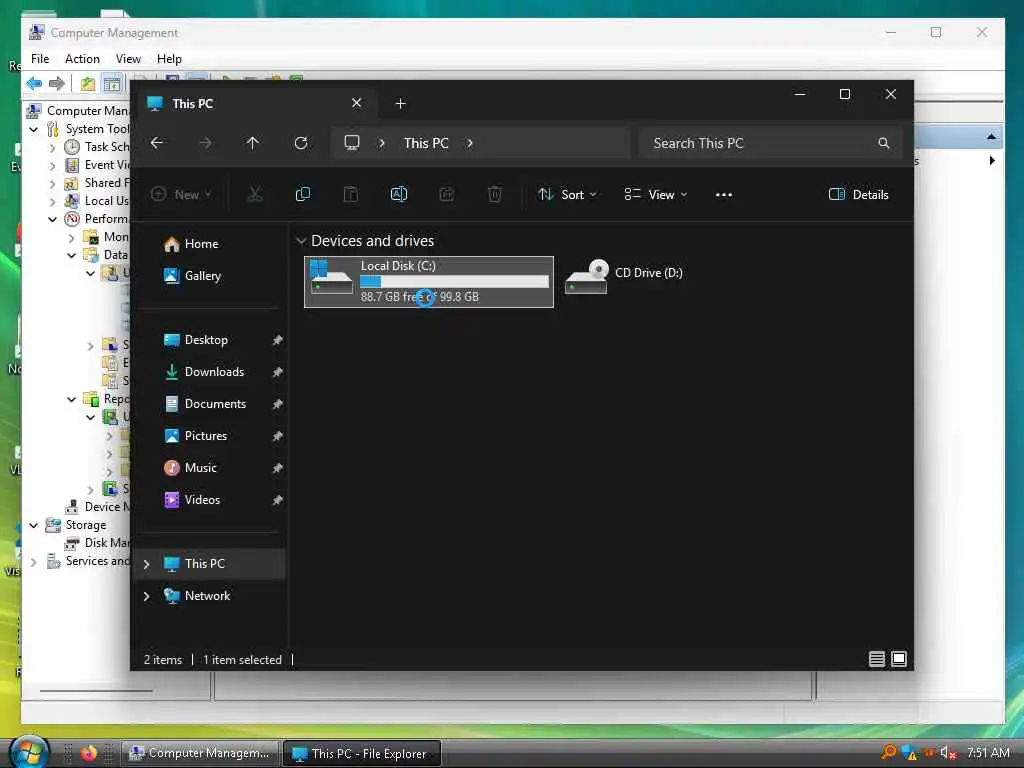This screenshot has width=1024, height=768.
Task: Click the Share toolbar icon
Action: pyautogui.click(x=447, y=194)
